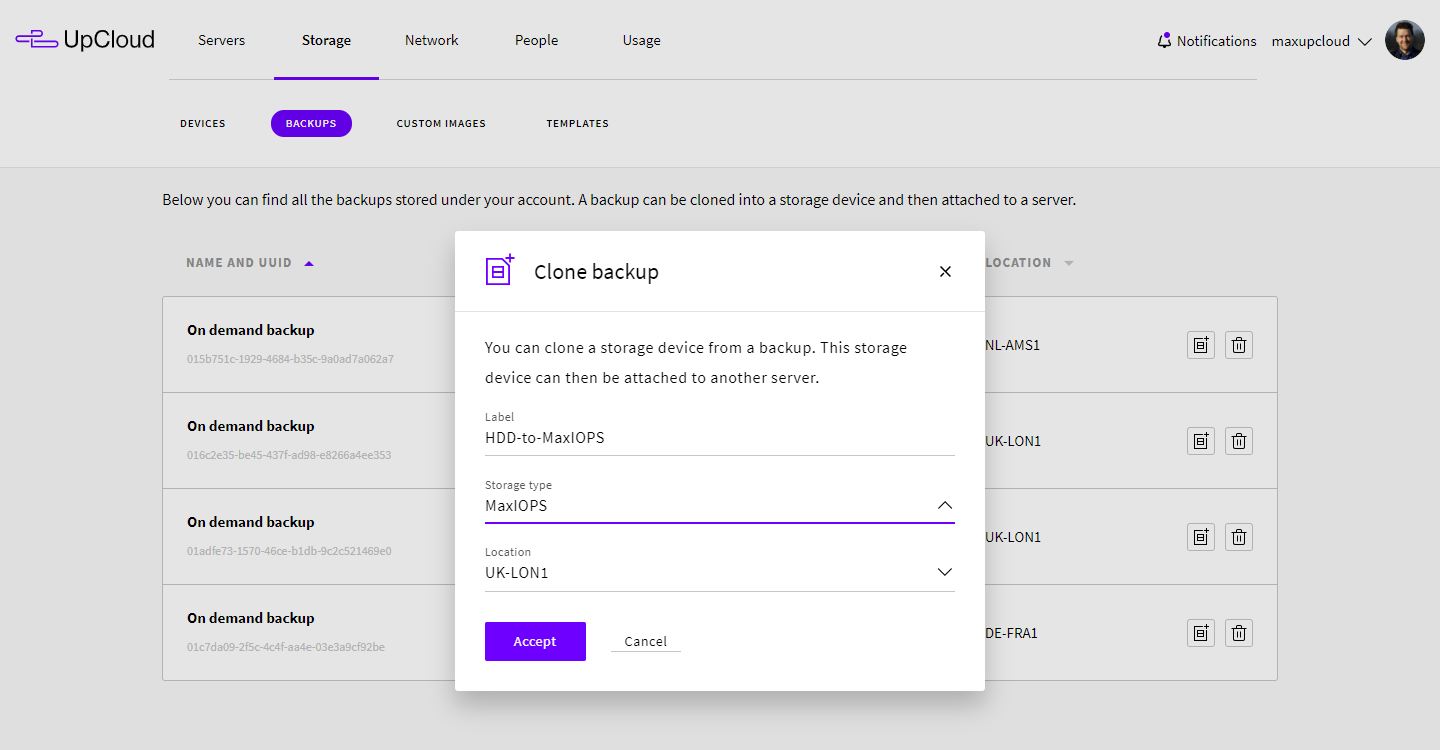Open the maxupcloud account menu
Image resolution: width=1440 pixels, height=750 pixels.
pos(1321,41)
